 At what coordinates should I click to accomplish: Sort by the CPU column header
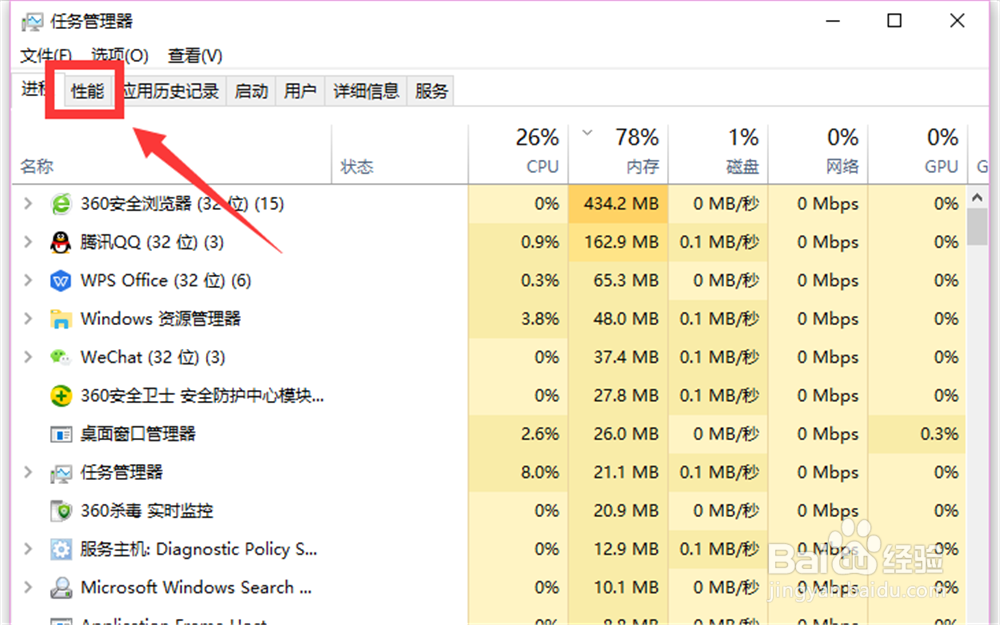click(x=518, y=154)
